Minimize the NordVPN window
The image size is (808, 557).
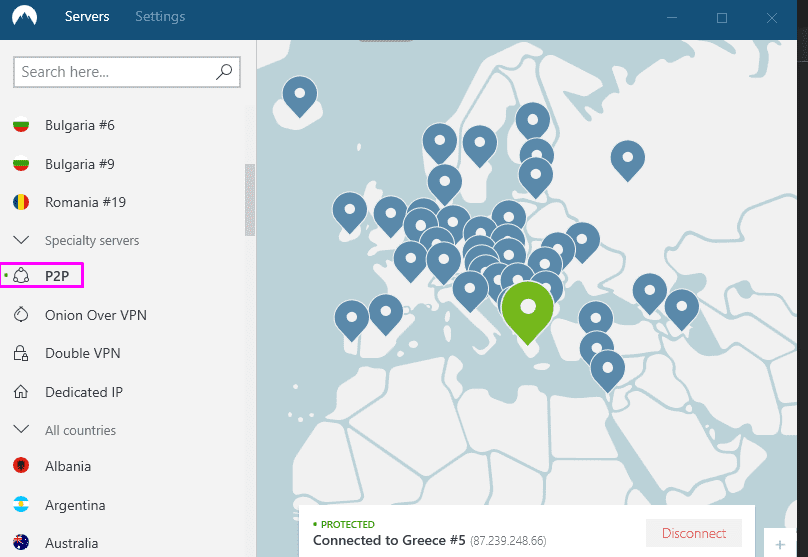(x=671, y=18)
